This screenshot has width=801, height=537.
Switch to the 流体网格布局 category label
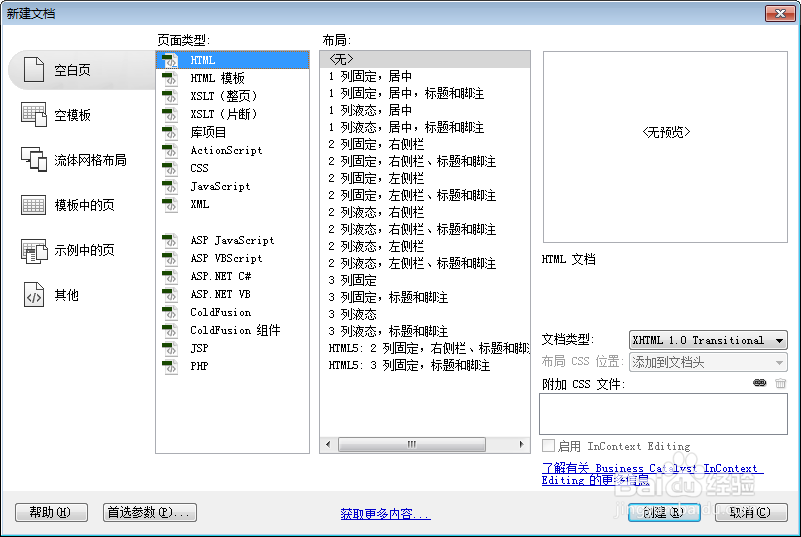(x=90, y=160)
